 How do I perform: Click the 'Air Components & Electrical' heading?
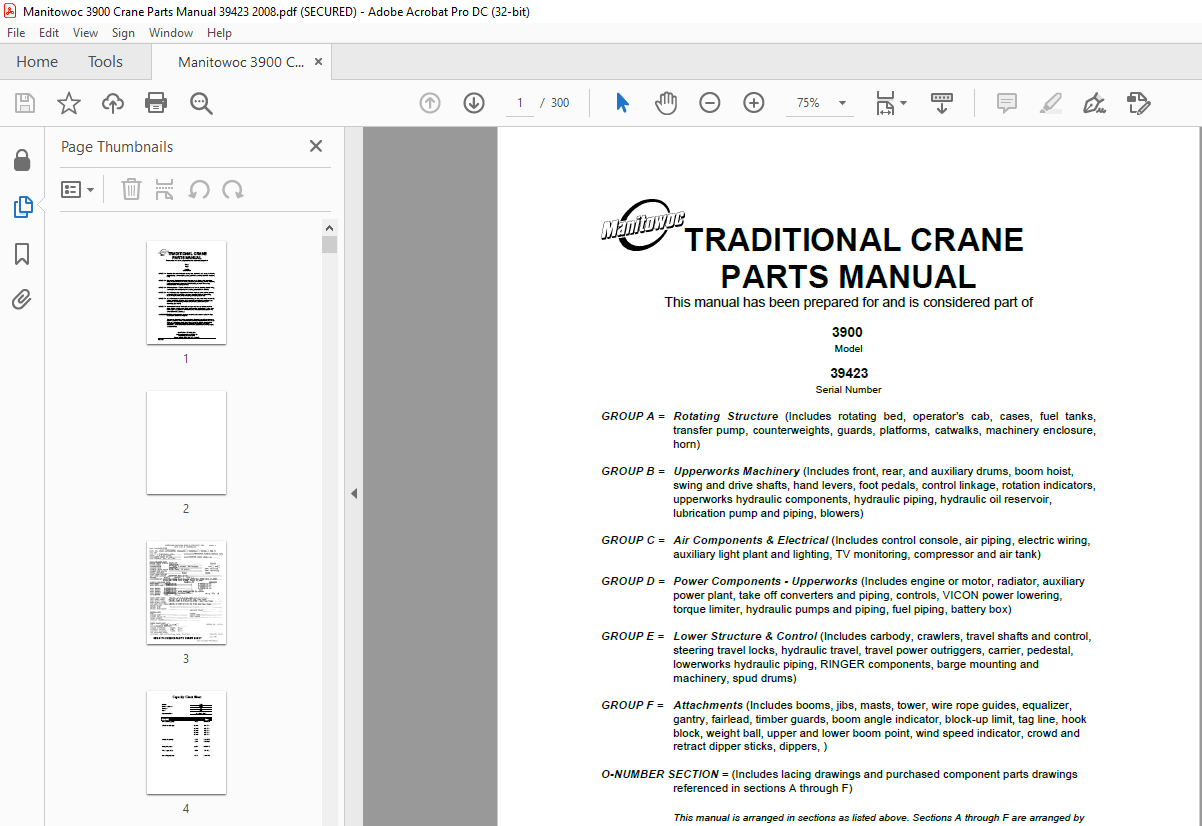pyautogui.click(x=750, y=540)
